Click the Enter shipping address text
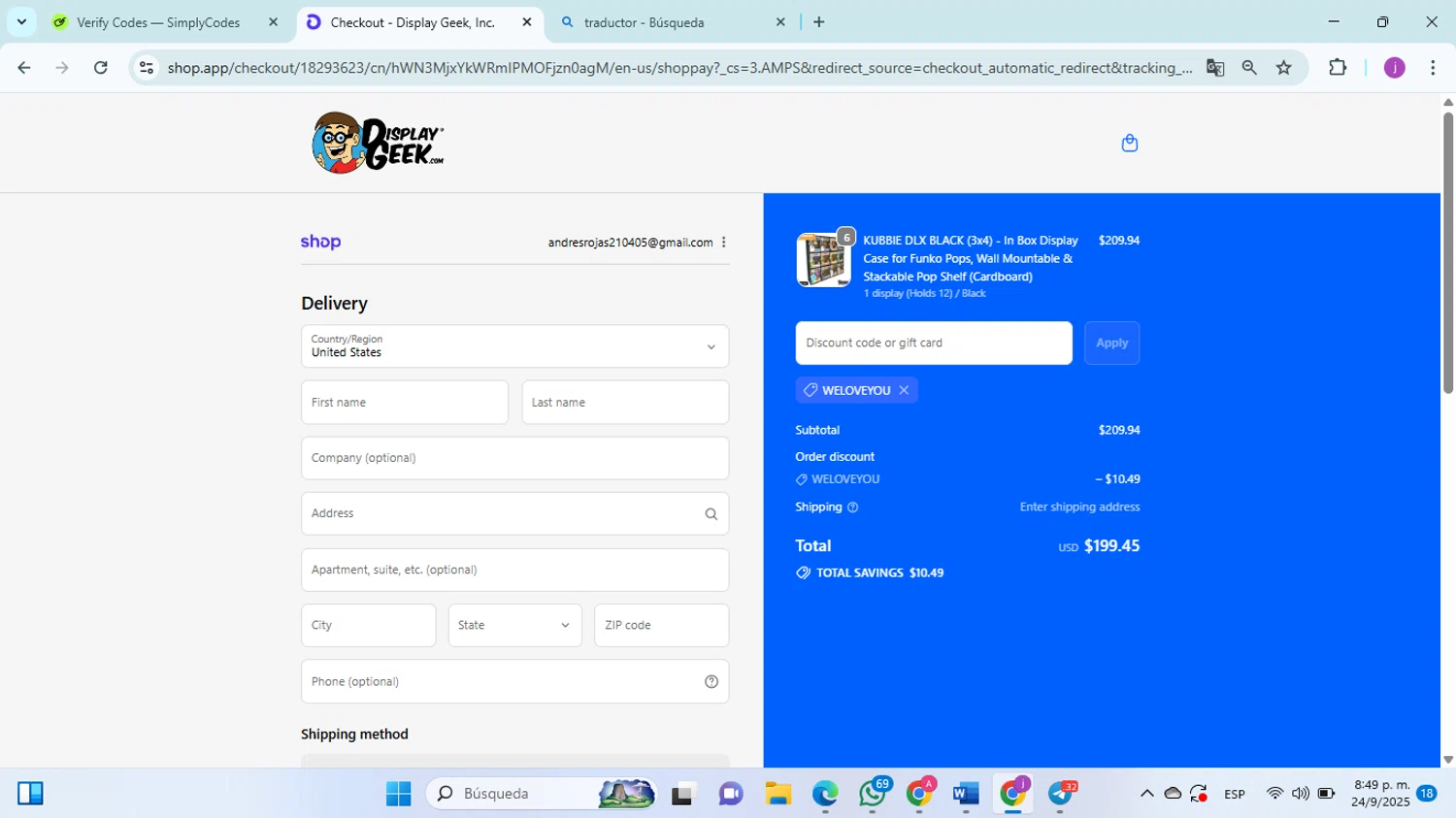Image resolution: width=1456 pixels, height=818 pixels. (x=1079, y=507)
